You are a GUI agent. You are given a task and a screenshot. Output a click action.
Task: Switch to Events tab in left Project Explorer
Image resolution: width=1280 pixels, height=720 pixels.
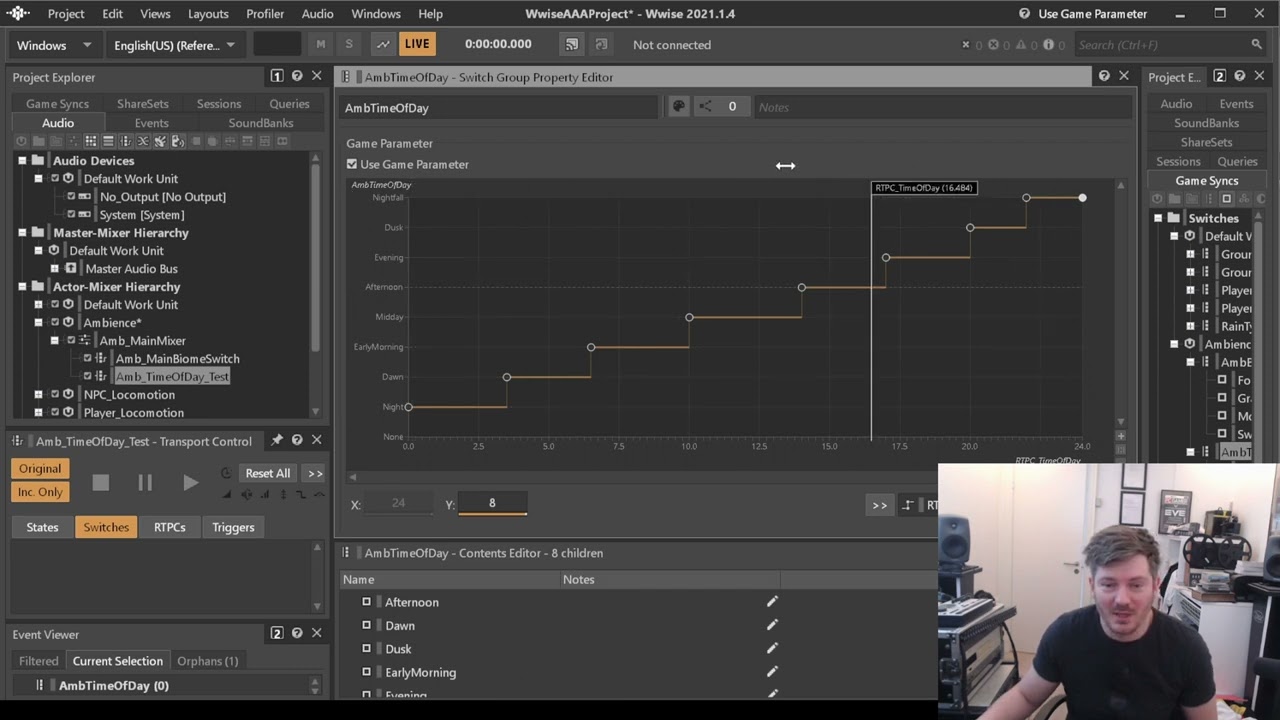tap(151, 123)
